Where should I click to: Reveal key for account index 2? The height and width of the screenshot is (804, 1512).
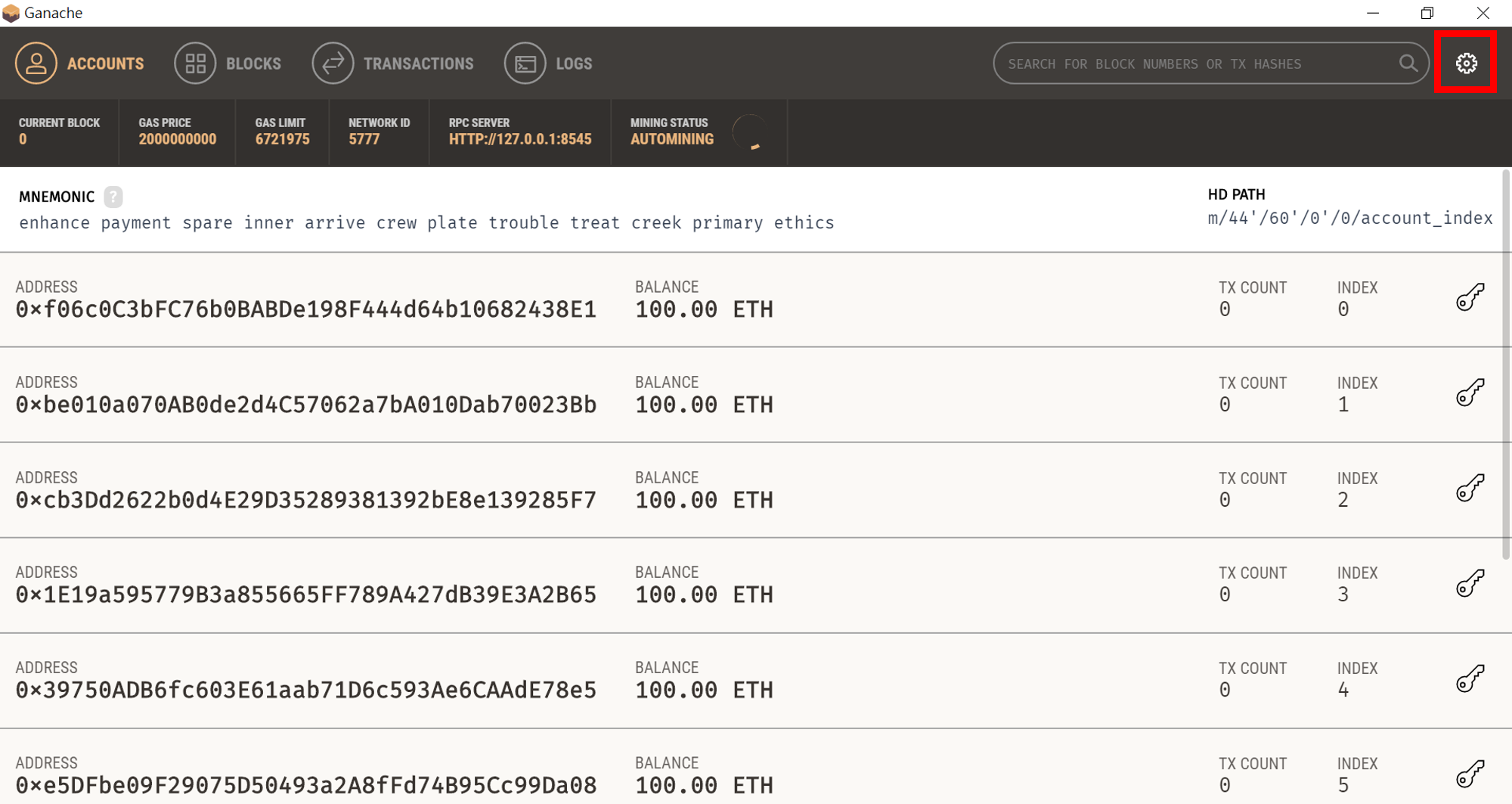[x=1470, y=489]
